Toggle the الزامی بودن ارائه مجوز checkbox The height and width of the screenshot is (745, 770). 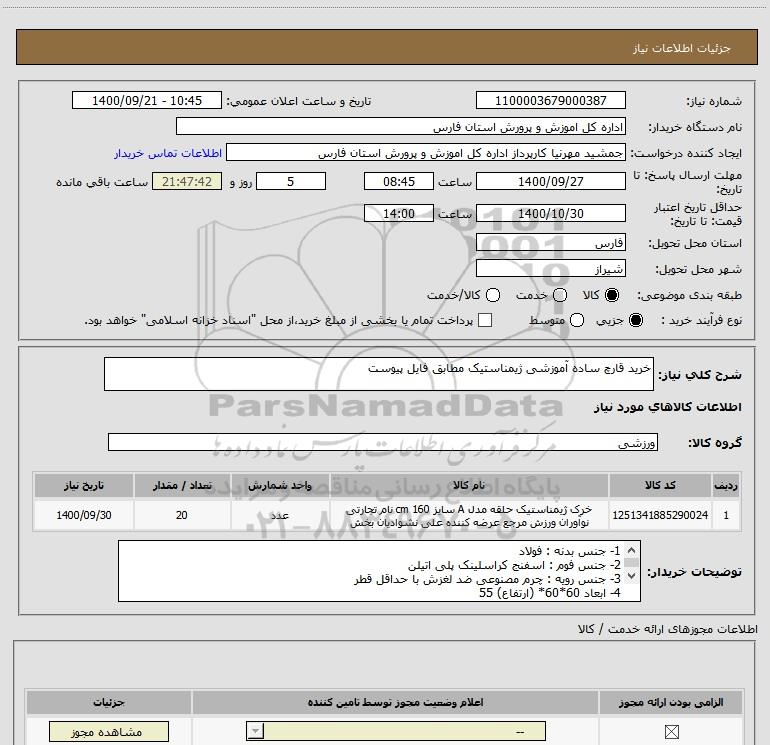671,732
